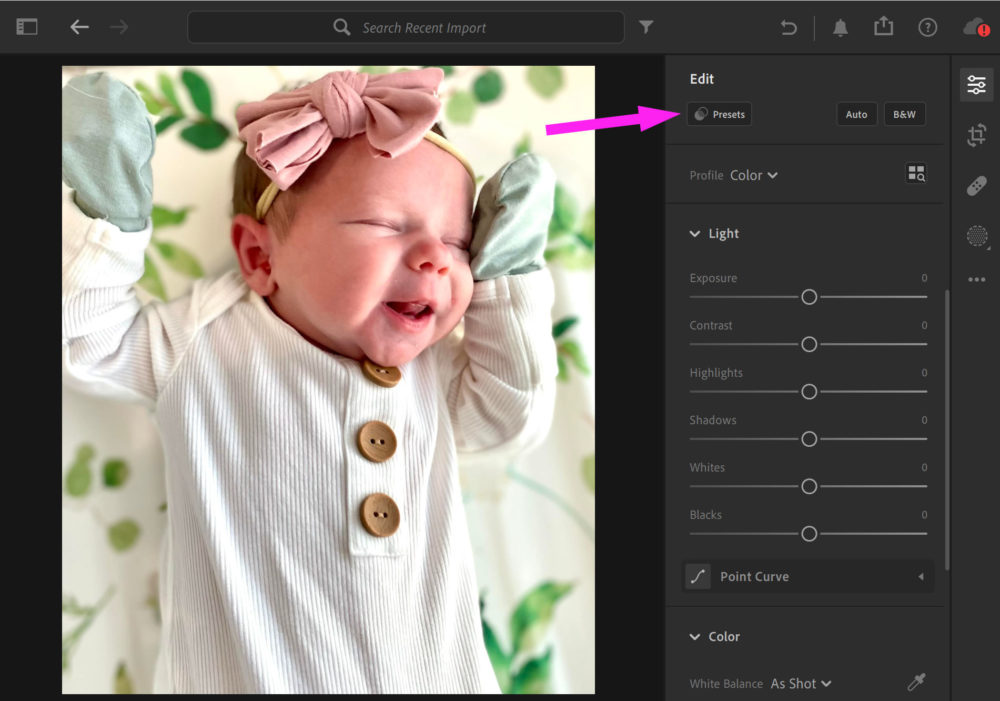
Task: Click the Whites slider handle
Action: pos(809,487)
